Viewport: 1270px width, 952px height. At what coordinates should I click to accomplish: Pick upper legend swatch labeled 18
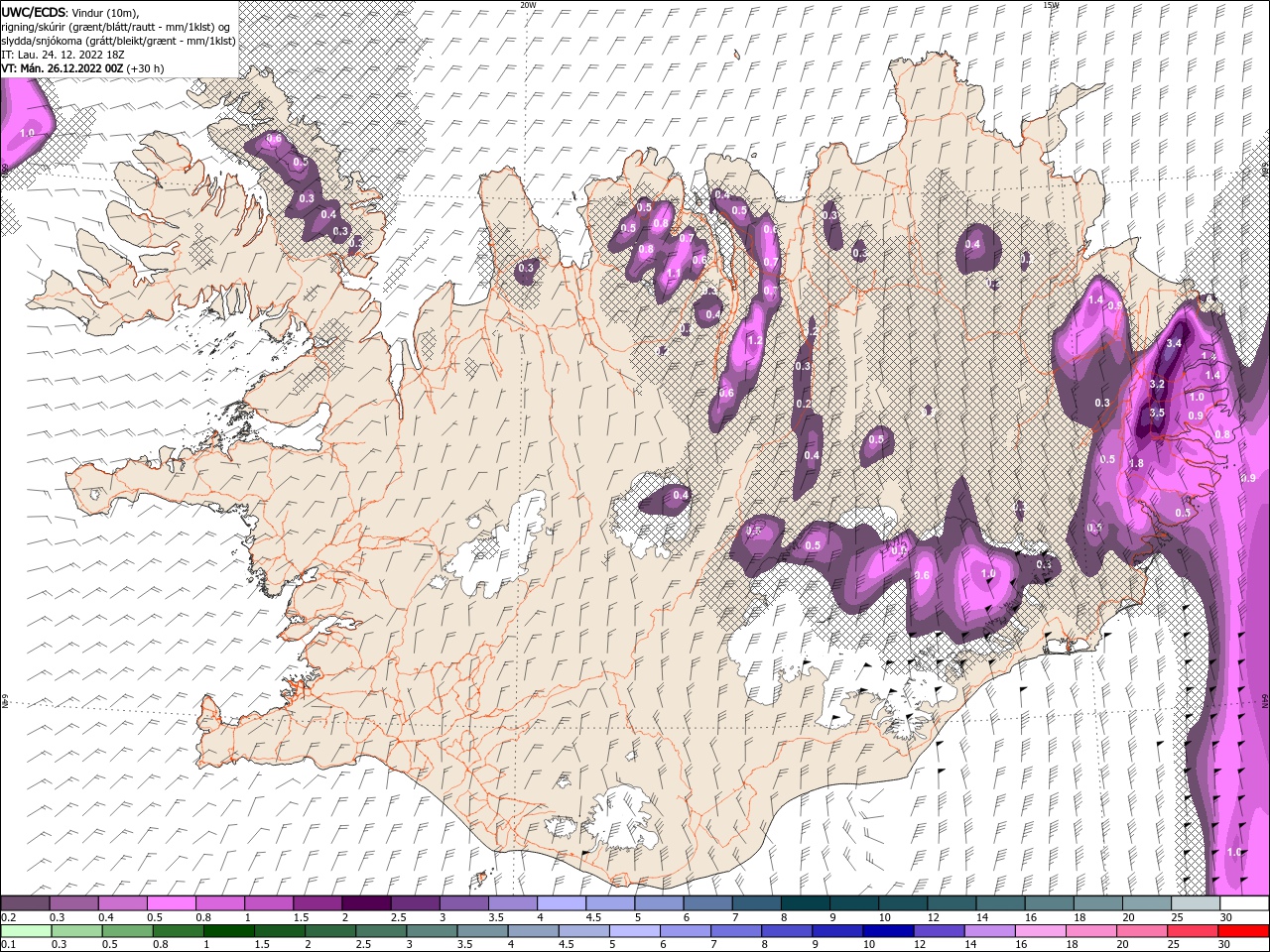click(x=1097, y=903)
